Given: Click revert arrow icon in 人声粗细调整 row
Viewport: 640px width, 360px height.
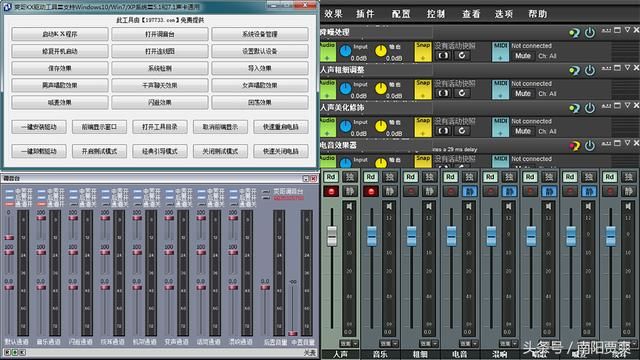Looking at the screenshot, I should coord(462,93).
